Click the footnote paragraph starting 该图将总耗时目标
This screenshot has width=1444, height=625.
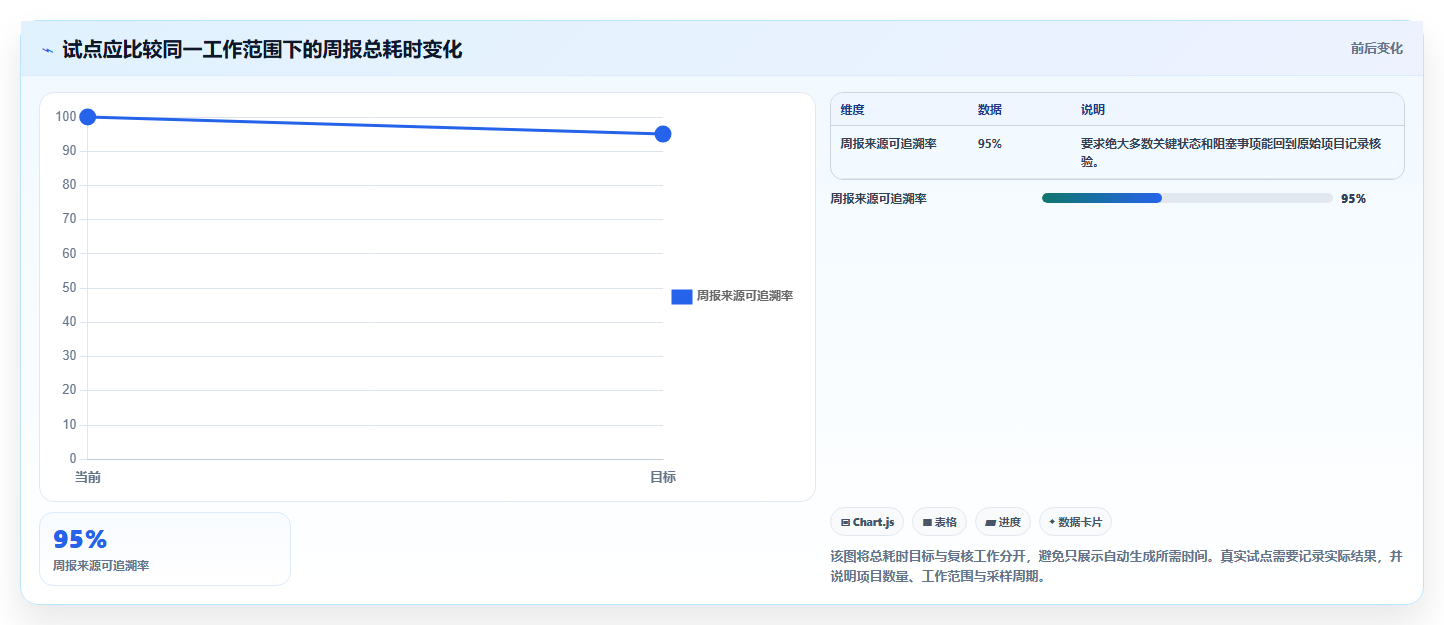pos(1117,566)
